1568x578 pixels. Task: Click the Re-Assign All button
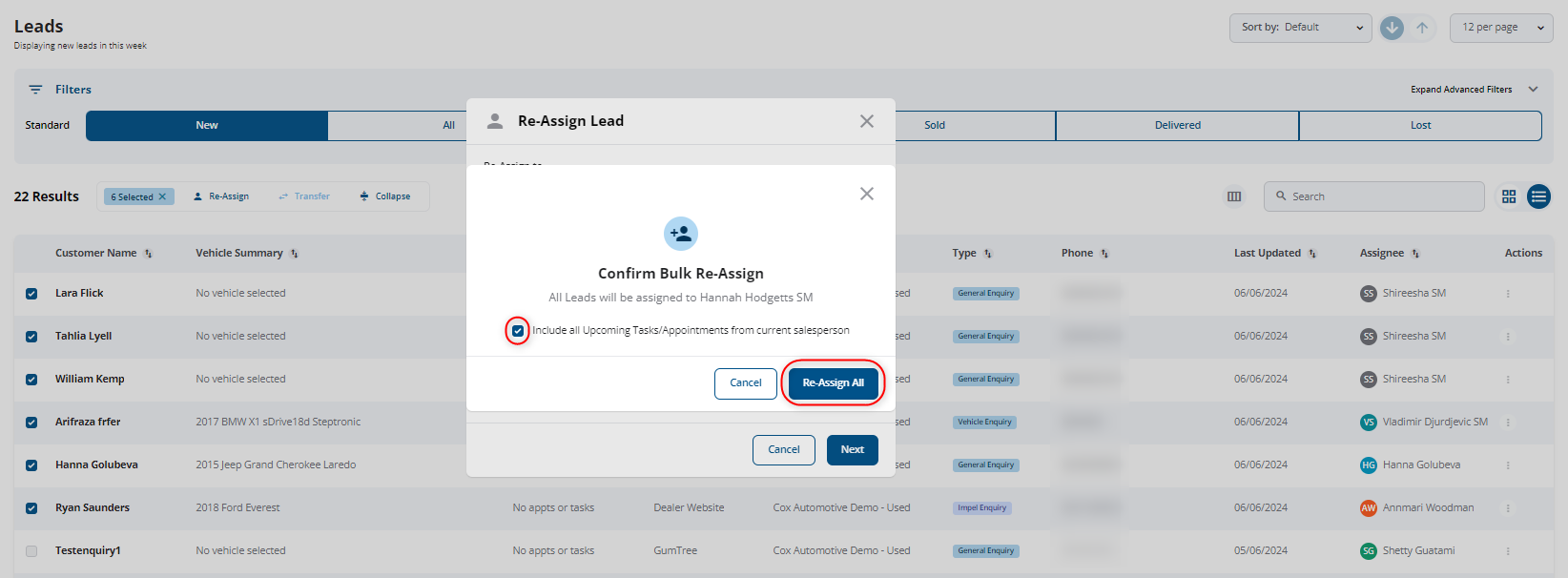coord(833,382)
